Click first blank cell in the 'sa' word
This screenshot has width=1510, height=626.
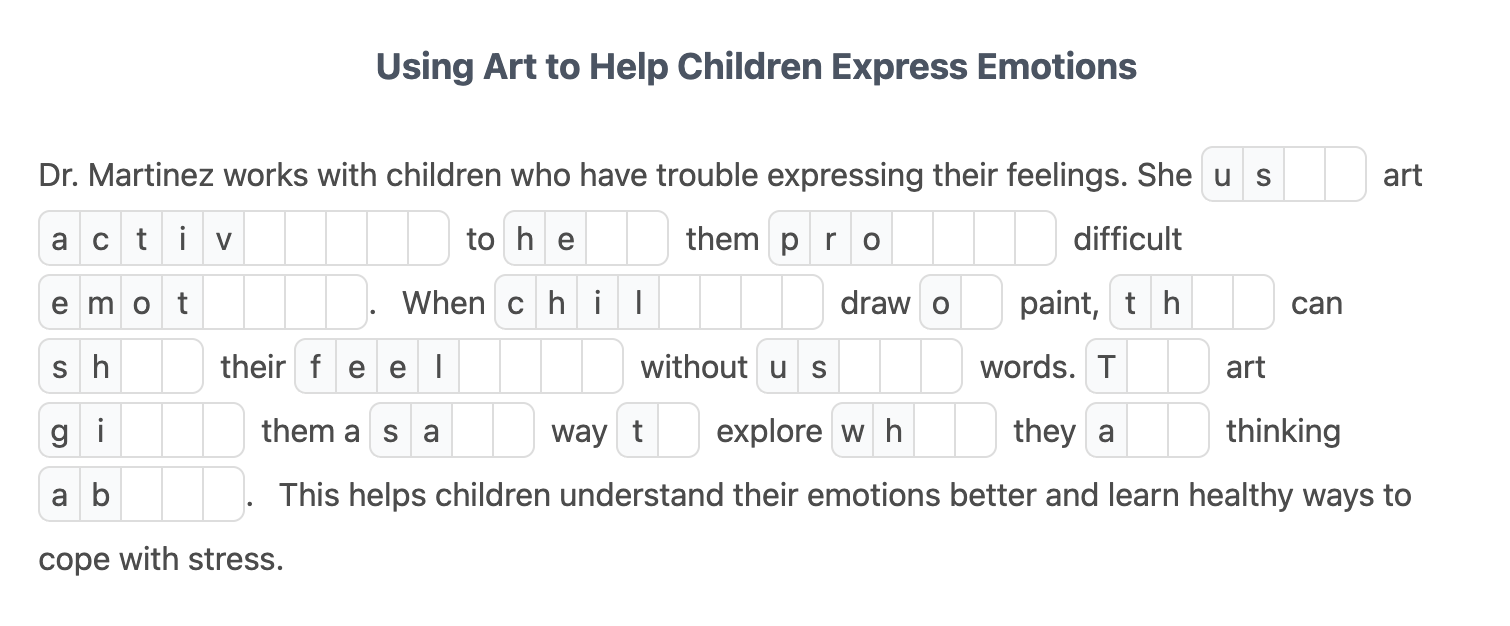[x=472, y=431]
